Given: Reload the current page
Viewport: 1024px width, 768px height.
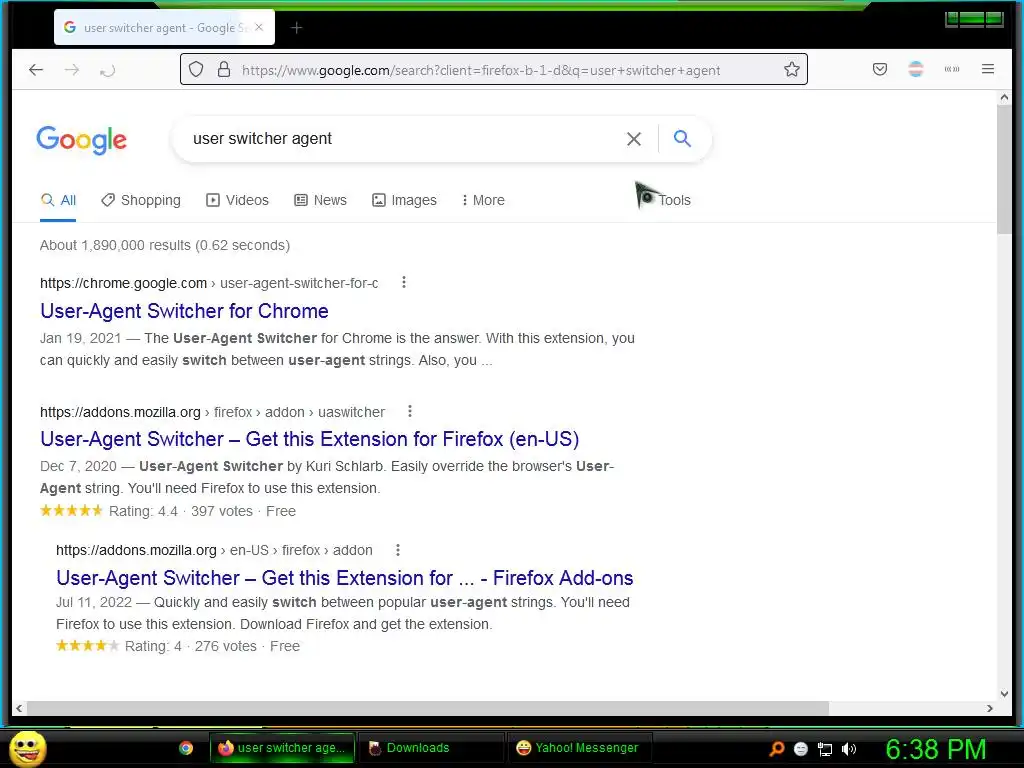Looking at the screenshot, I should click(108, 70).
